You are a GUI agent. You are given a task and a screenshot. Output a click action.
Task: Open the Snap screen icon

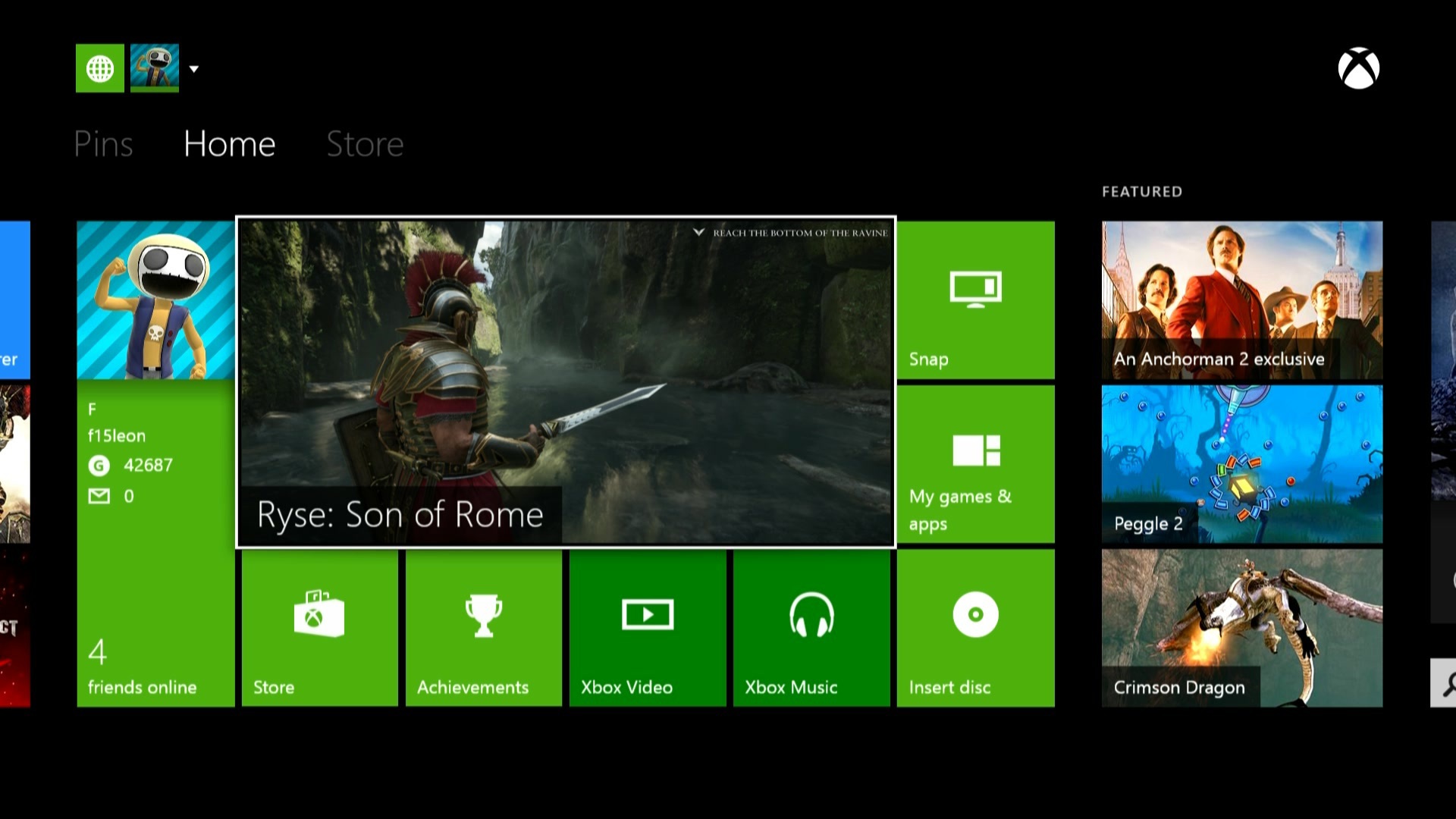pyautogui.click(x=975, y=290)
